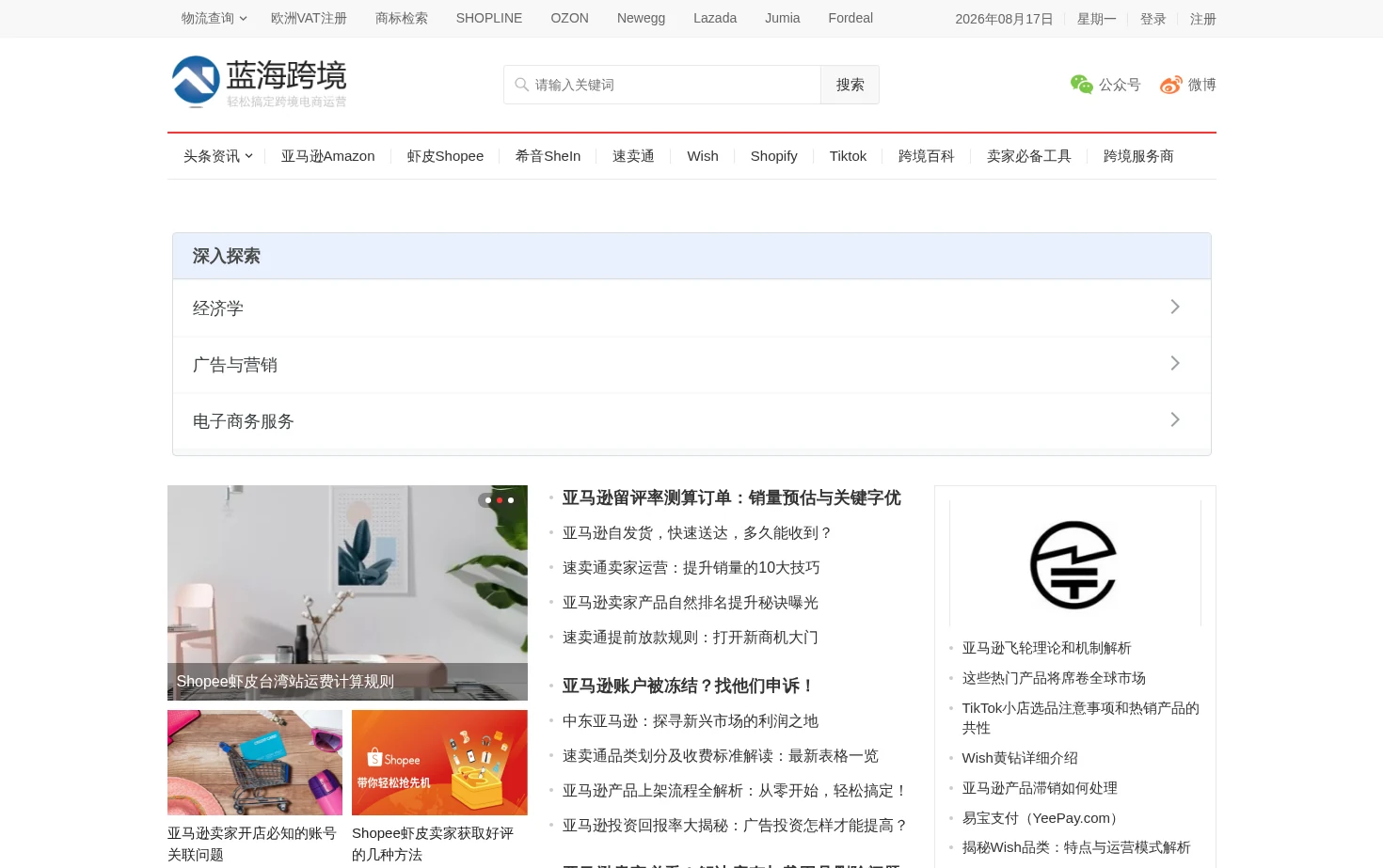1383x868 pixels.
Task: Click the 登录 link
Action: click(x=1153, y=19)
